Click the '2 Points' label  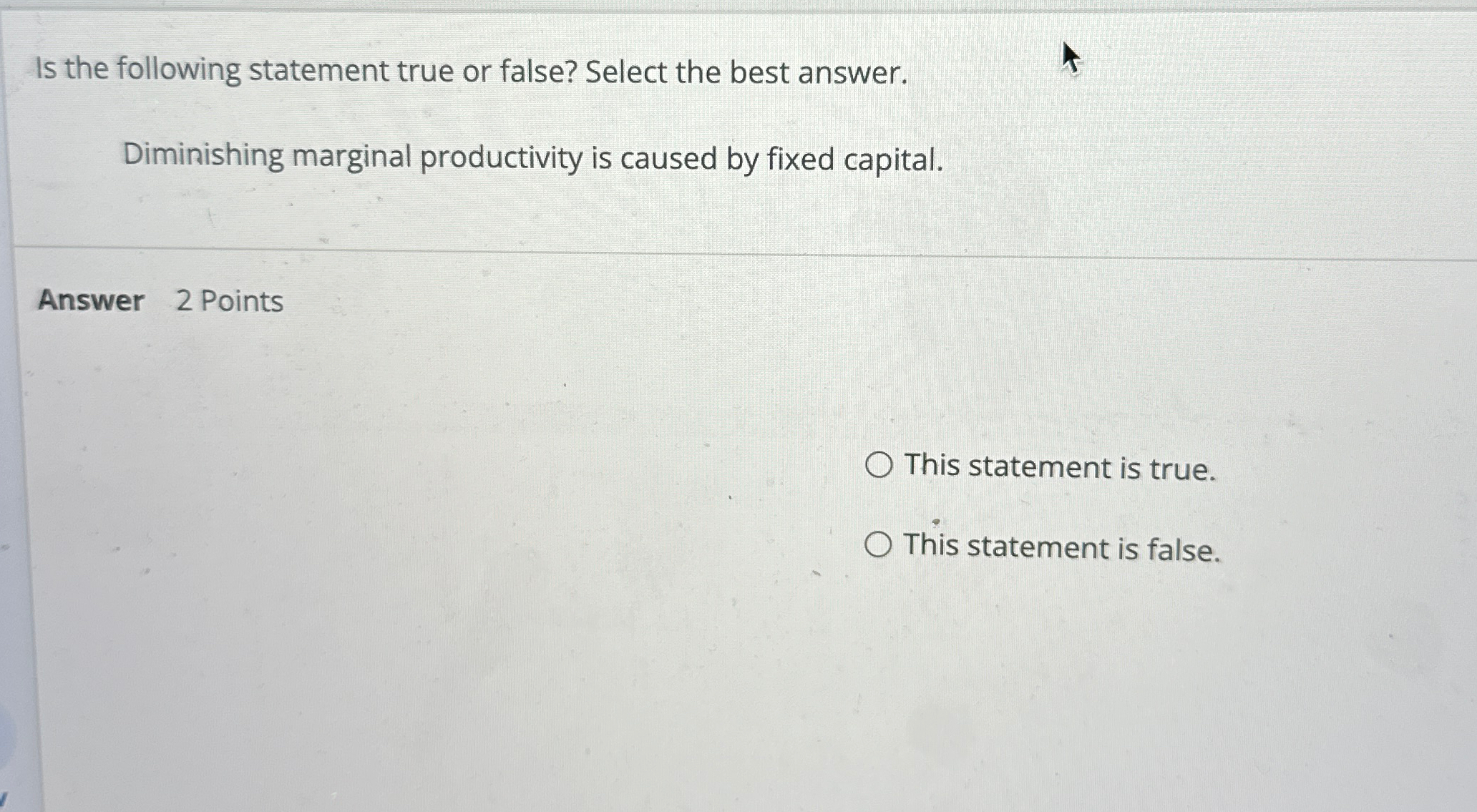(230, 301)
